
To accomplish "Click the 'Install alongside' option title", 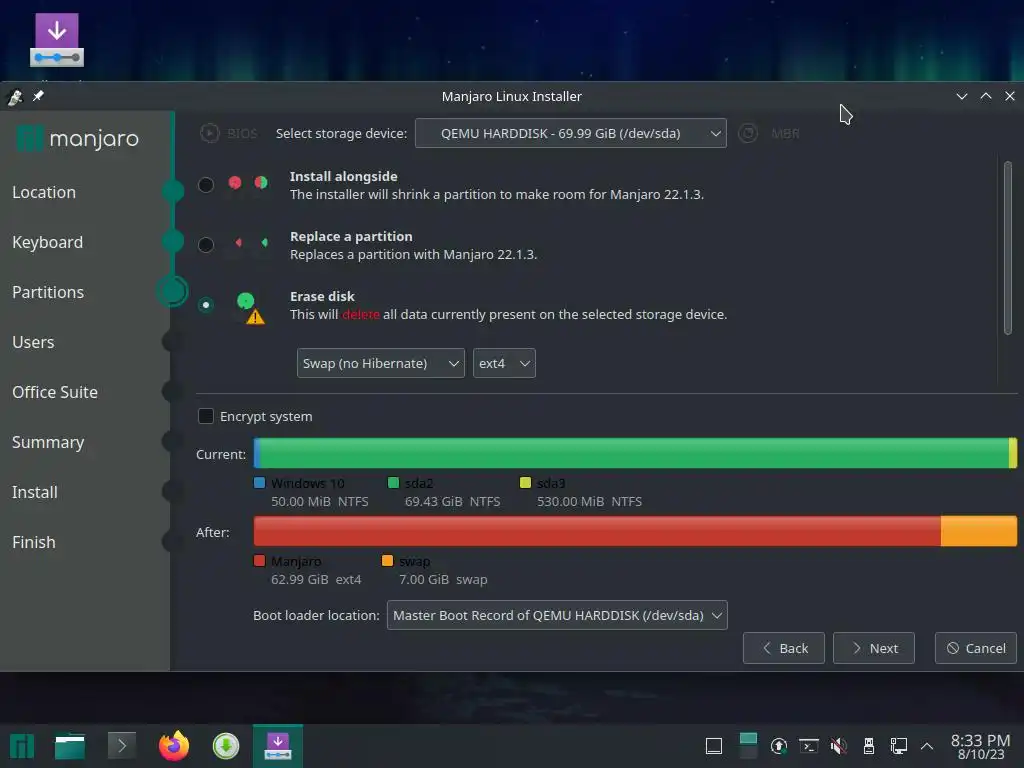I will pyautogui.click(x=344, y=176).
